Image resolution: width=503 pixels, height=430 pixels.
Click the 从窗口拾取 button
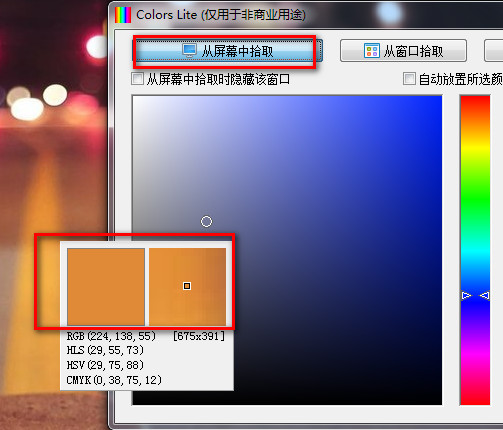(403, 51)
